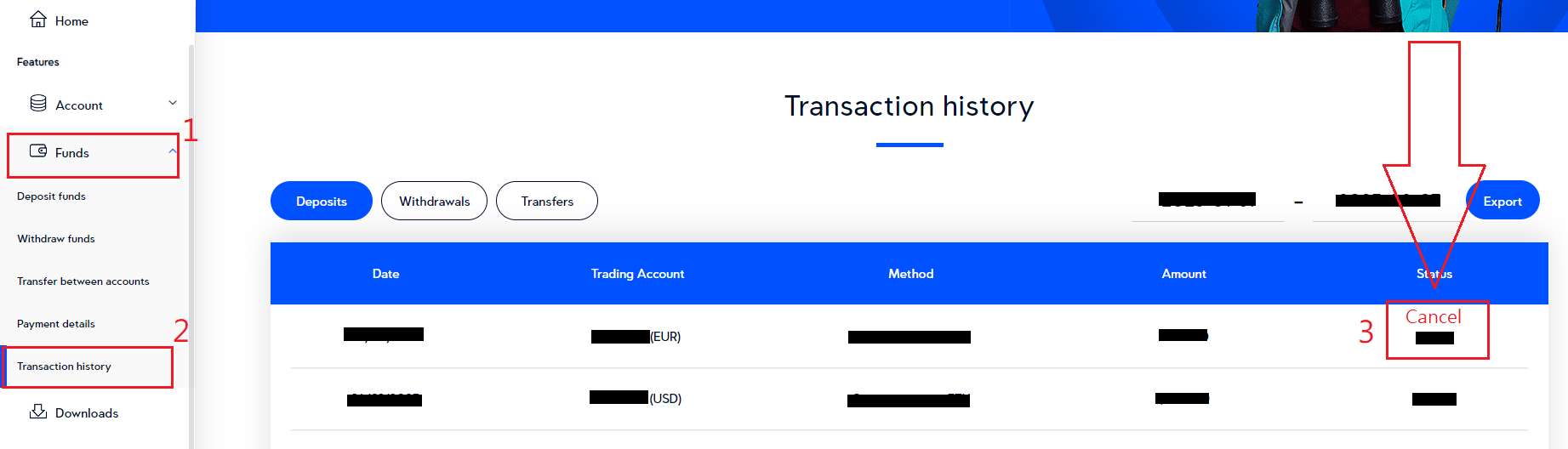The width and height of the screenshot is (1568, 449).
Task: Click the Funds wallet icon
Action: point(38,151)
